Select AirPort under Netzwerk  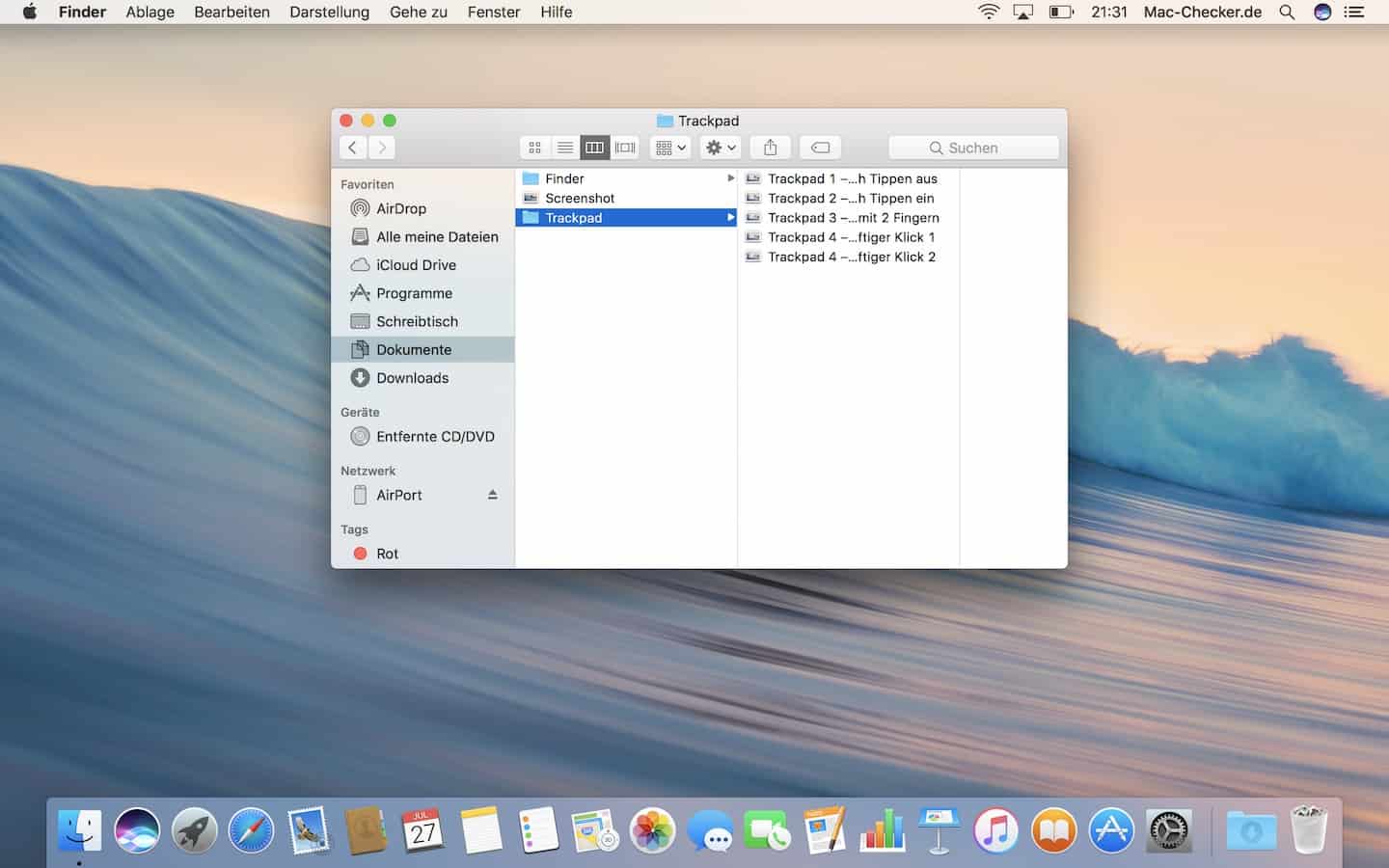coord(422,495)
